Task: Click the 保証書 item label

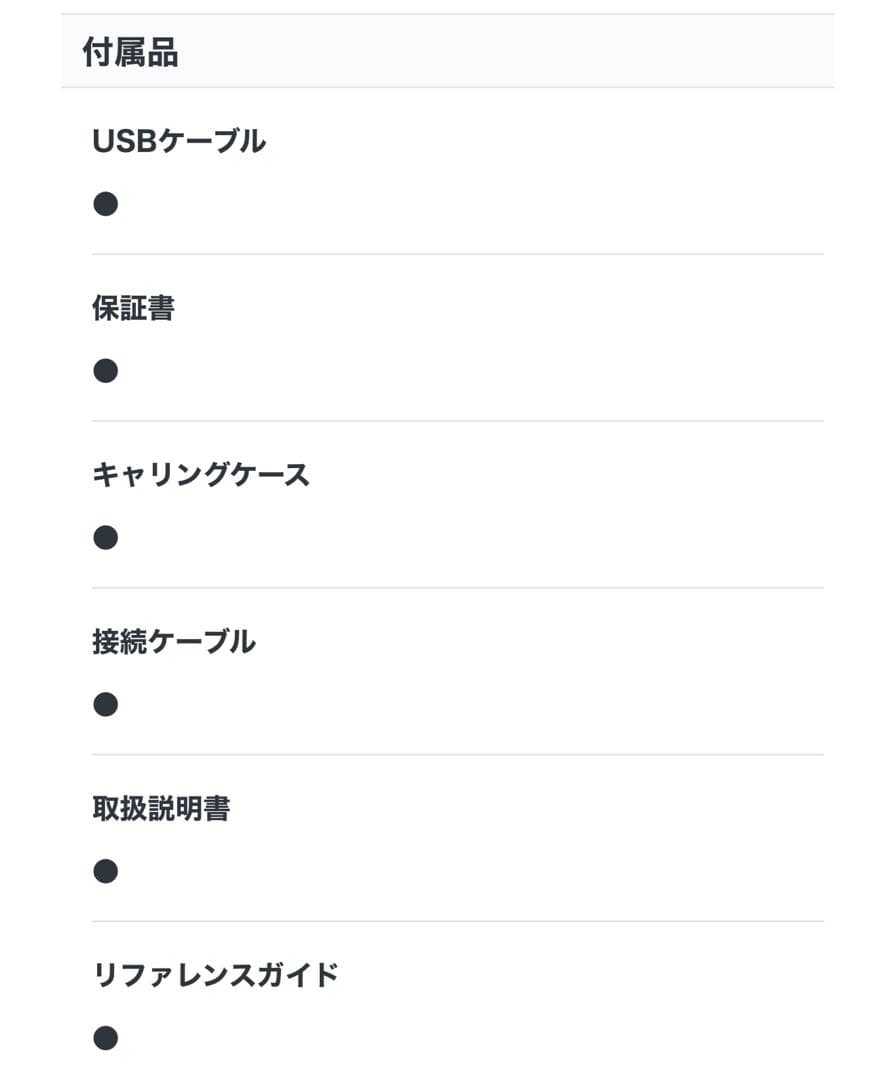Action: [133, 309]
